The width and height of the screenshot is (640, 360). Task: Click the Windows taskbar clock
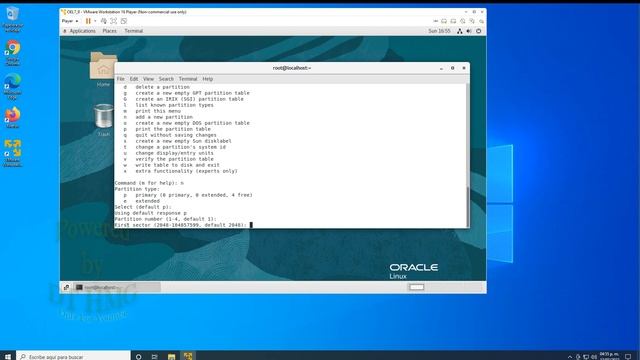click(609, 356)
